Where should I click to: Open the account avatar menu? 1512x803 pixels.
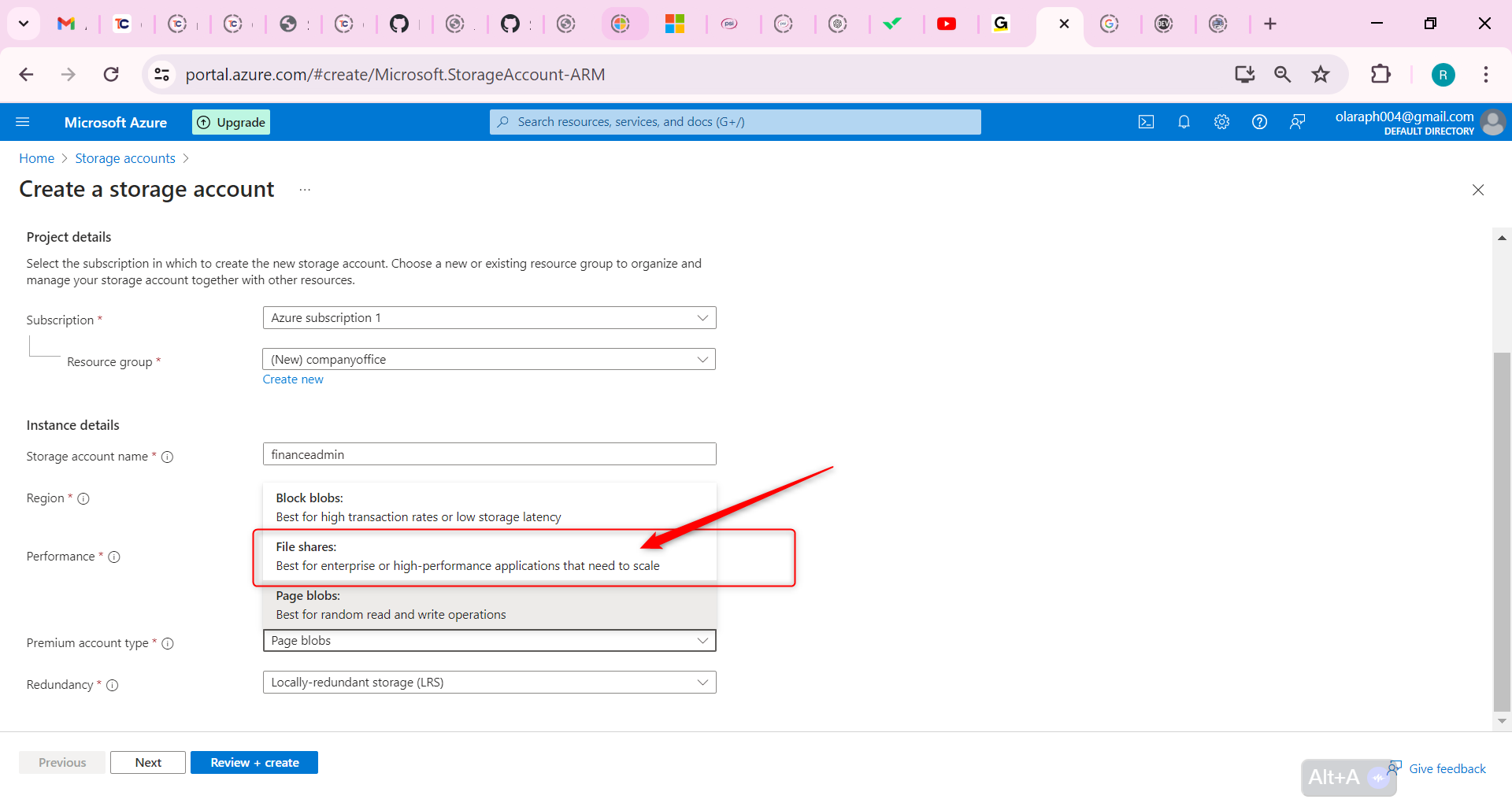[1492, 122]
